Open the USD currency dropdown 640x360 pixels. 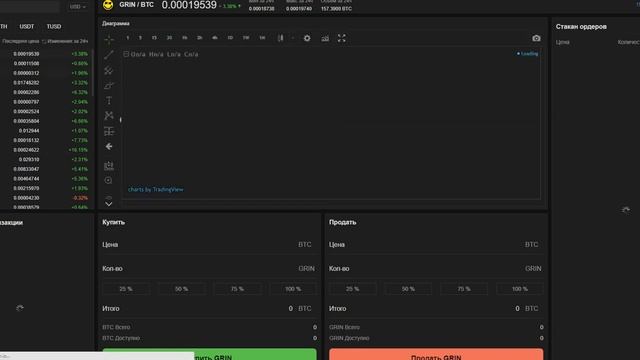pyautogui.click(x=78, y=7)
